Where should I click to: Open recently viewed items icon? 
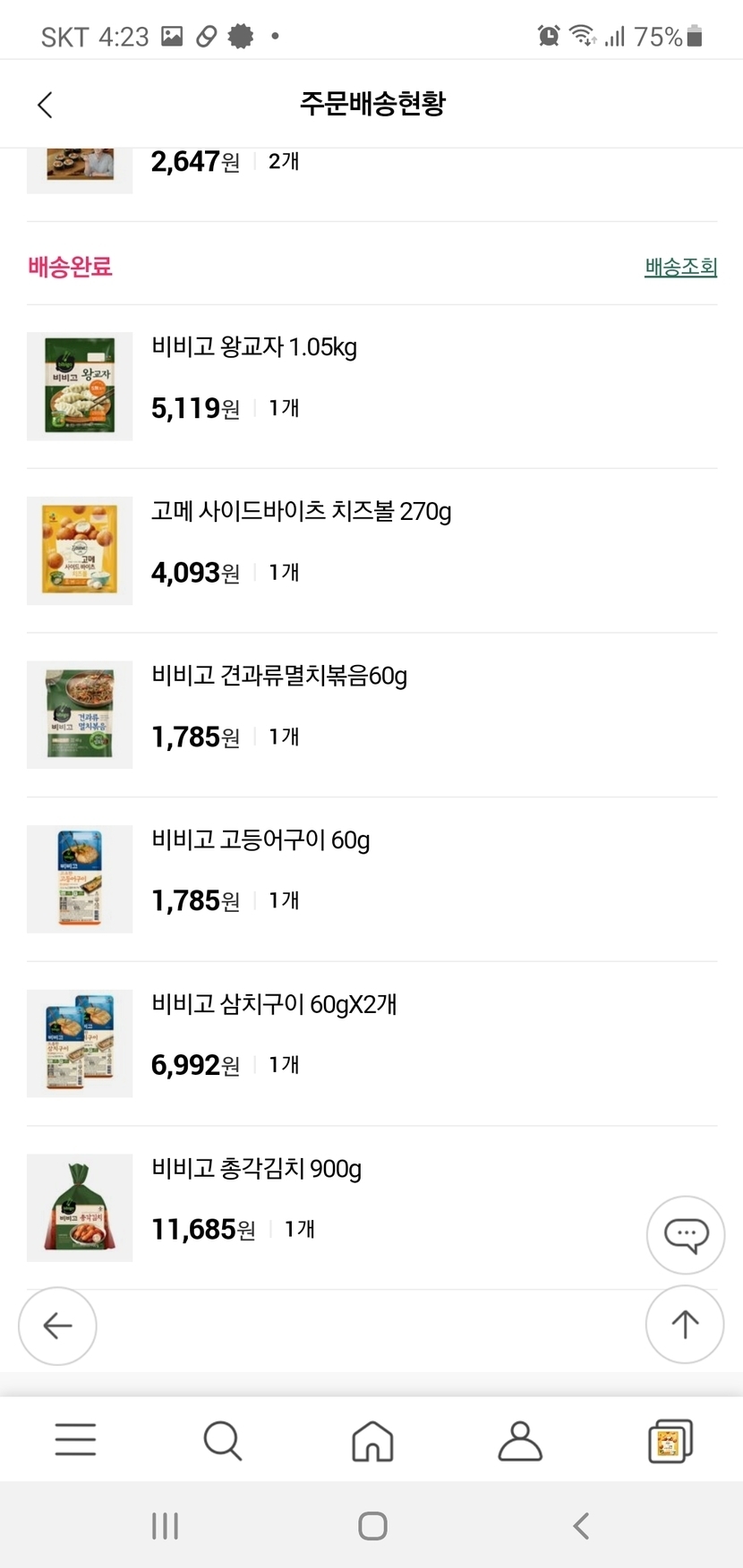point(670,1439)
